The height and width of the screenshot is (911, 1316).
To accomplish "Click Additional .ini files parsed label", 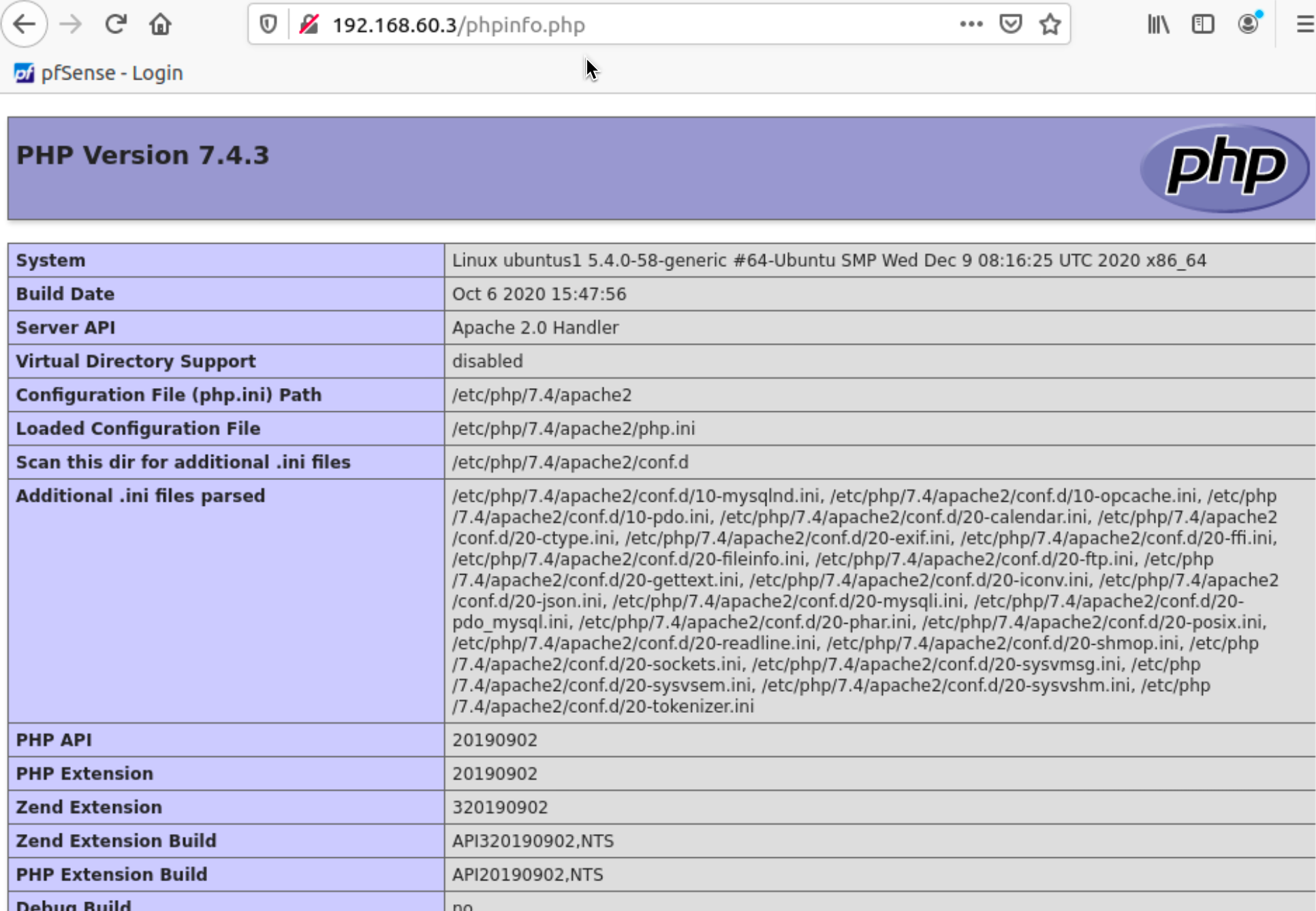I will coord(140,496).
